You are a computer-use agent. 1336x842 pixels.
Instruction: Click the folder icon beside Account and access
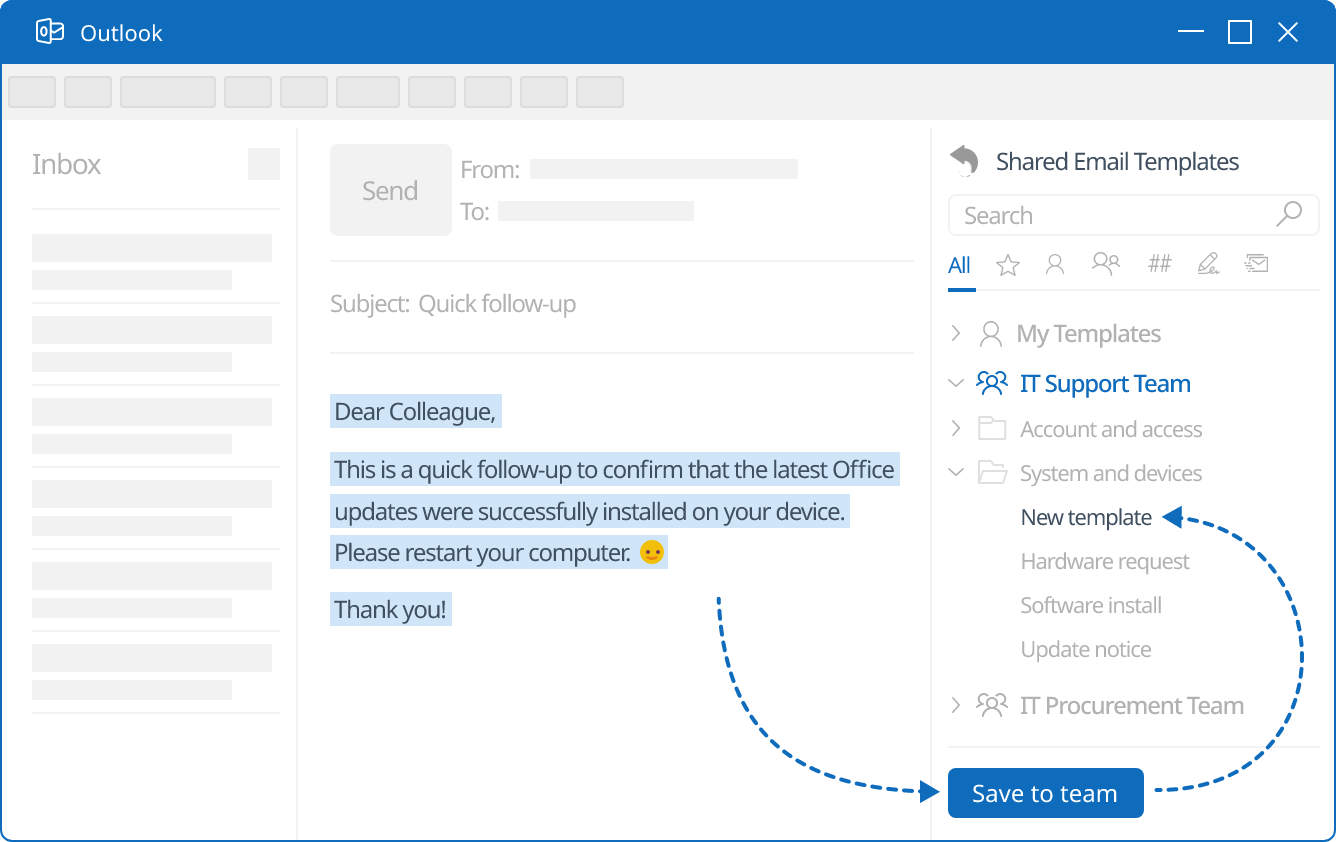point(992,428)
